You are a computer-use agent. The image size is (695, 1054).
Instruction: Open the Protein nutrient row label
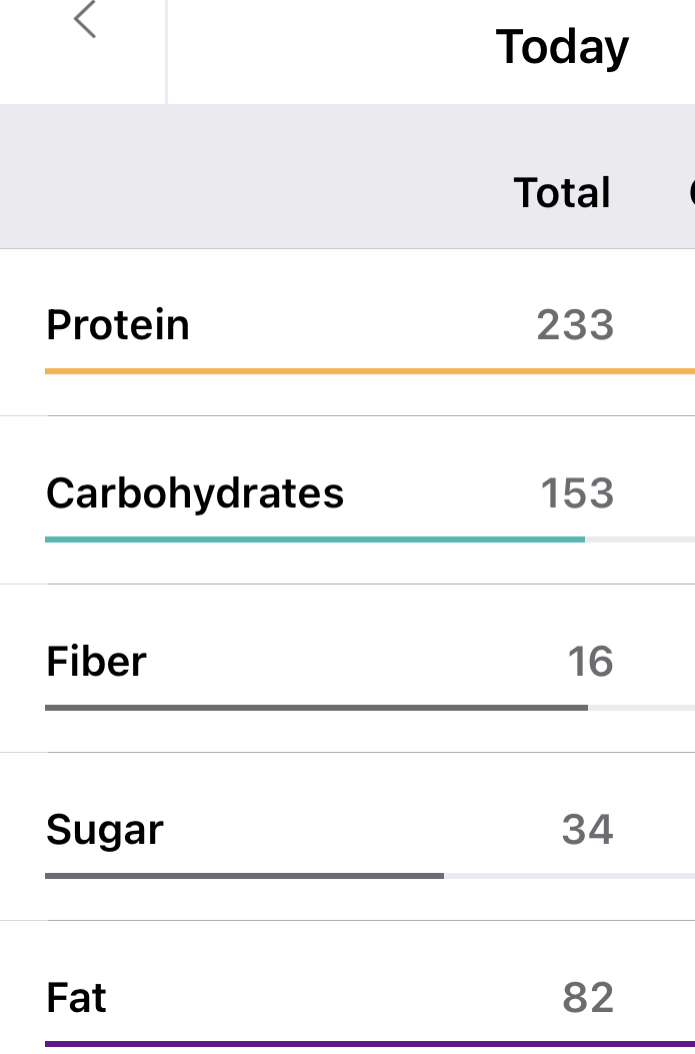point(118,325)
